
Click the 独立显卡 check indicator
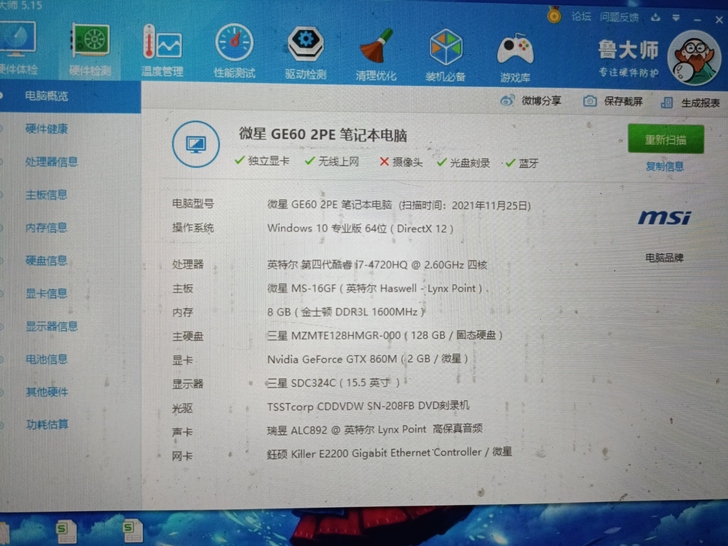click(262, 161)
